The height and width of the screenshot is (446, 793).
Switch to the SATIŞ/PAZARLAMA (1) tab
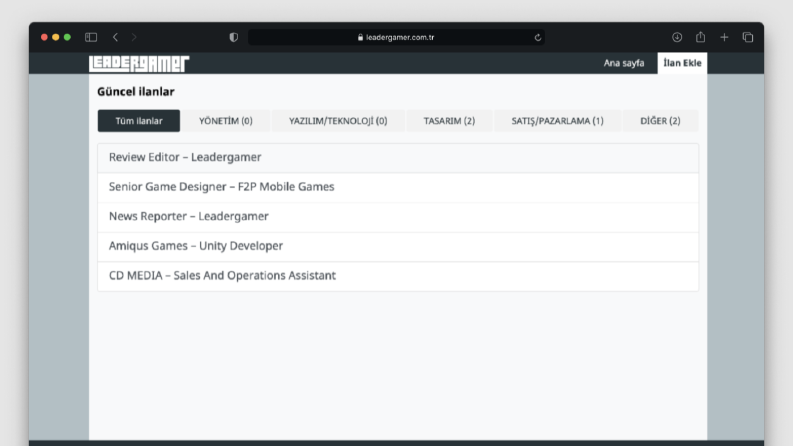pyautogui.click(x=557, y=121)
